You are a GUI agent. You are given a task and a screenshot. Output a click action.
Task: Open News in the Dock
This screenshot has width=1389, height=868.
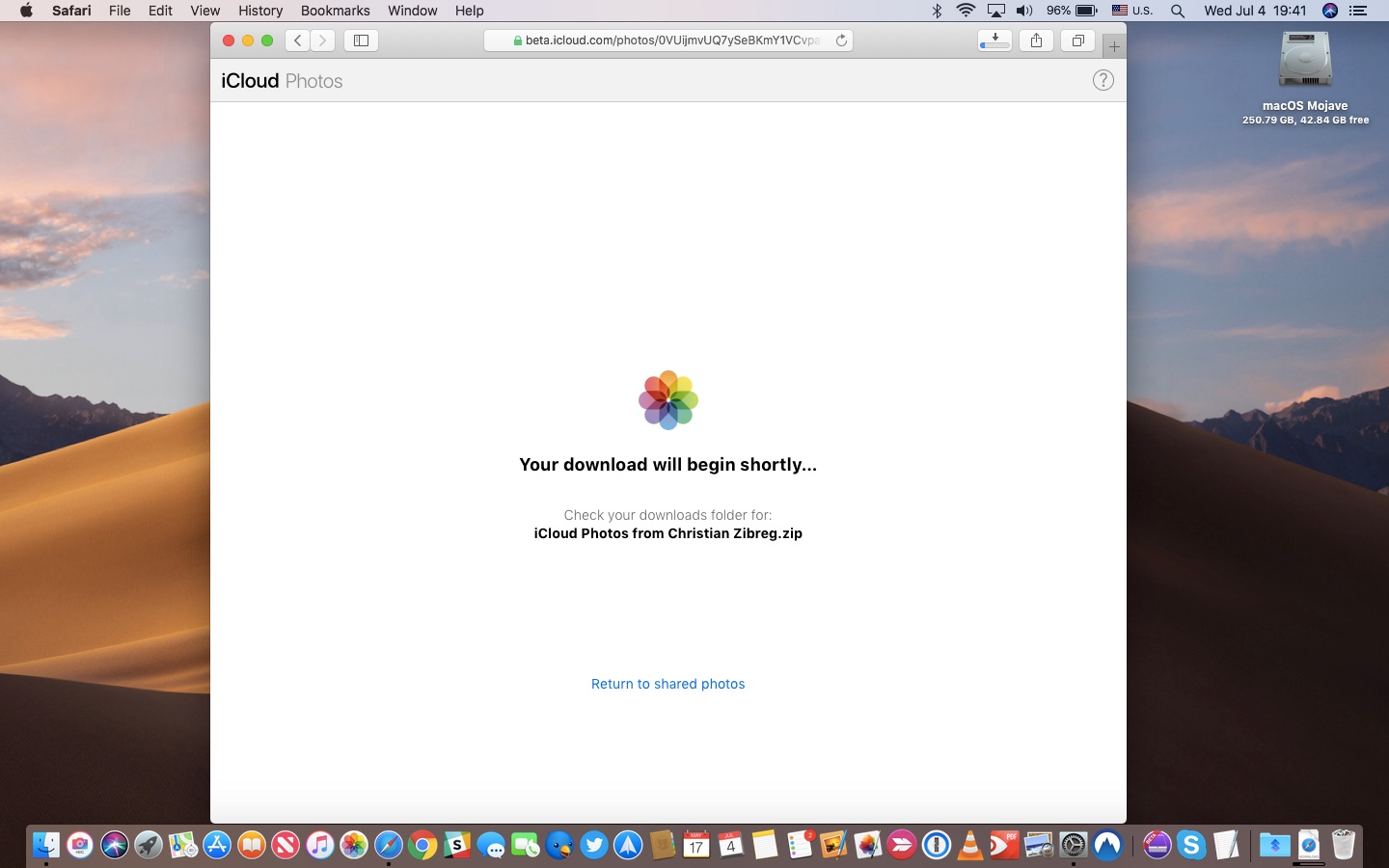click(x=286, y=845)
